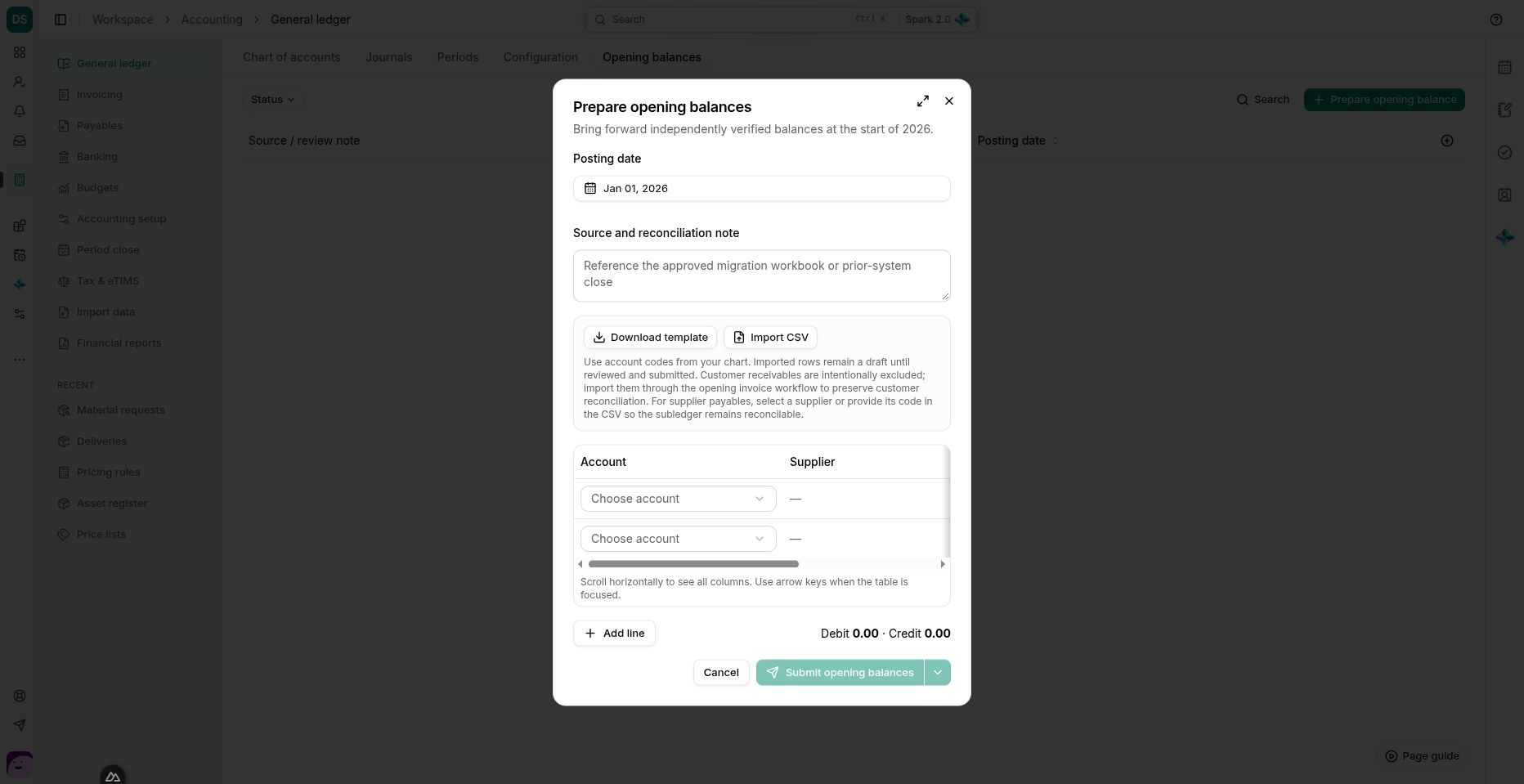
Task: Open the first Choose account dropdown
Action: pos(678,499)
